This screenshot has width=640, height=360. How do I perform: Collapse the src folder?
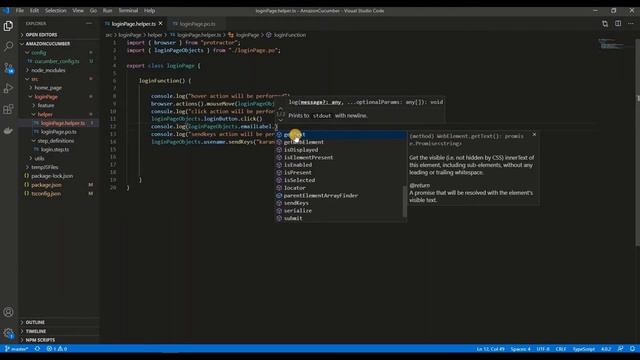point(35,79)
